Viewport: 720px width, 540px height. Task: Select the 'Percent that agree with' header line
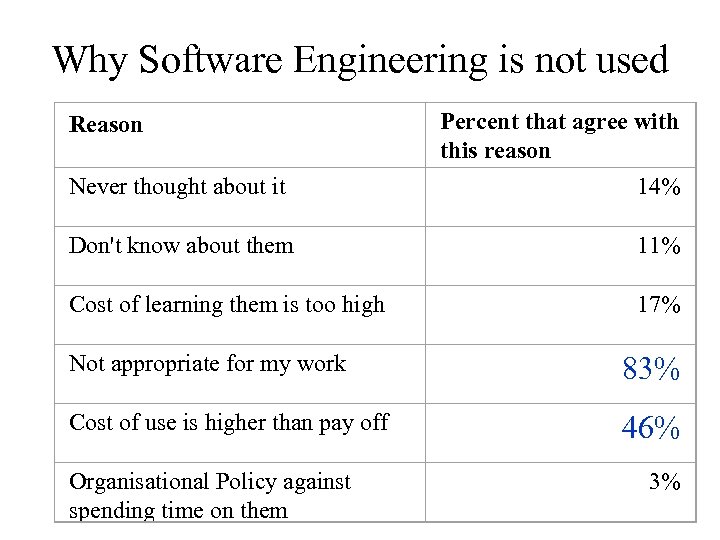click(x=559, y=122)
